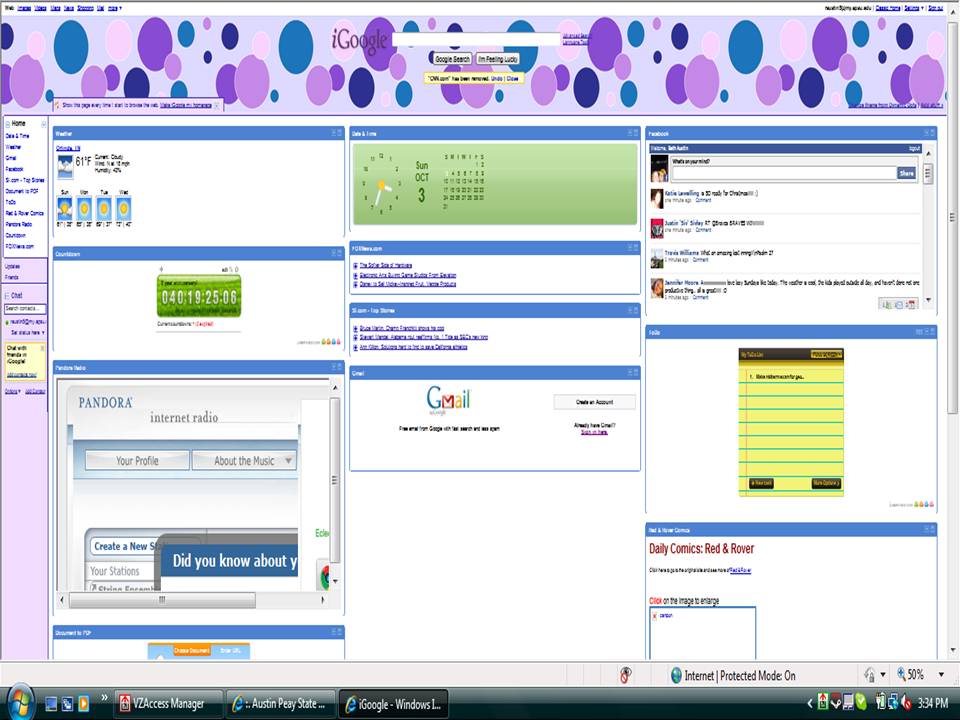The width and height of the screenshot is (960, 720).
Task: Undo the CNN.com gadget removal
Action: tap(497, 78)
